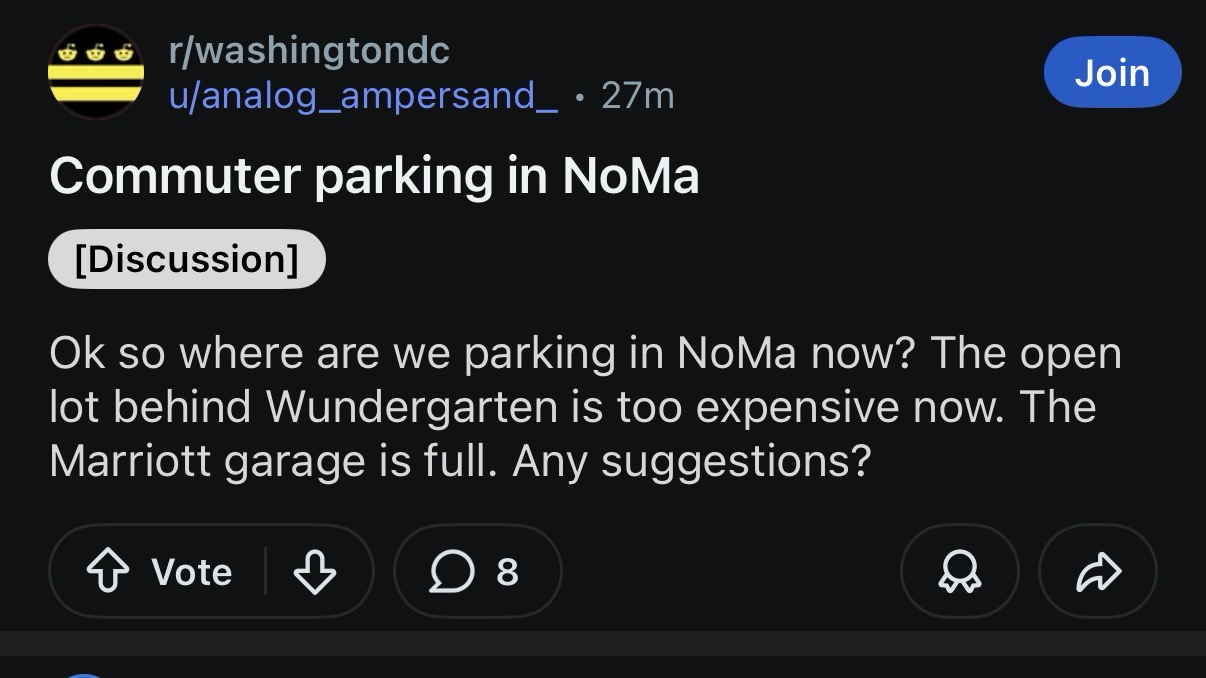Viewport: 1206px width, 678px height.
Task: Click the "Marriott garage is full" text
Action: pyautogui.click(x=270, y=461)
